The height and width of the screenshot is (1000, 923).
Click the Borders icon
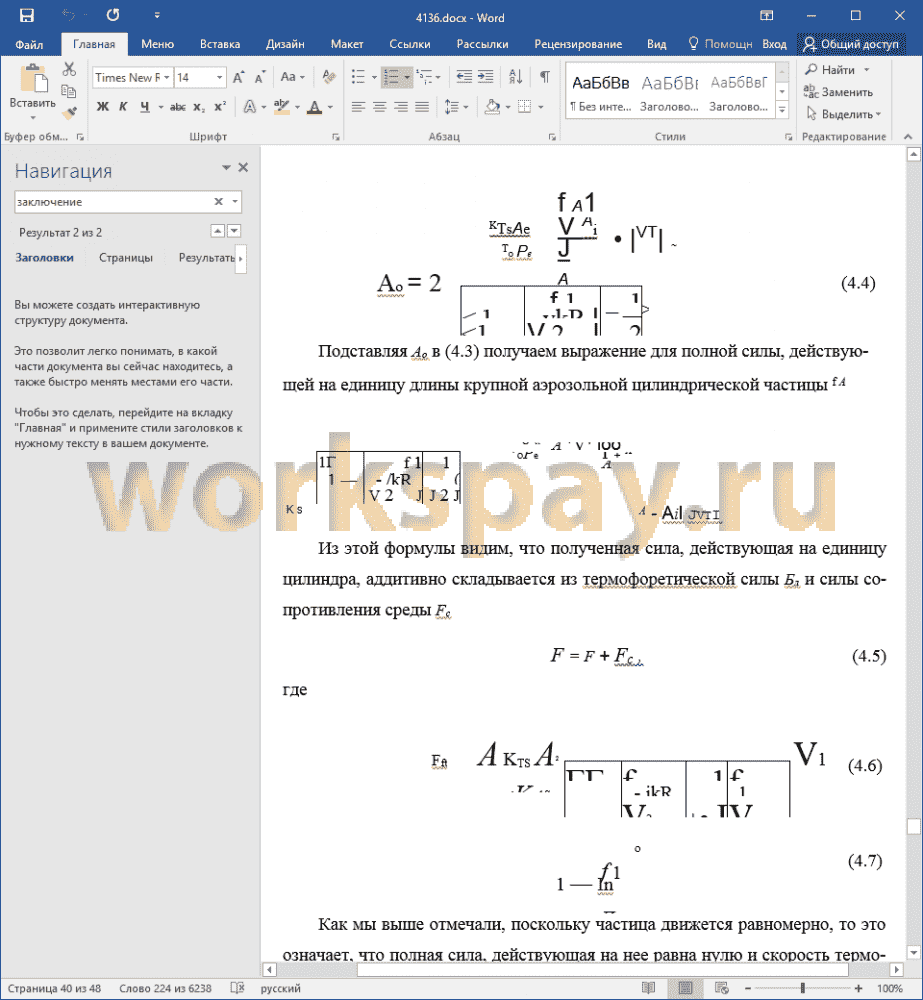tap(524, 107)
